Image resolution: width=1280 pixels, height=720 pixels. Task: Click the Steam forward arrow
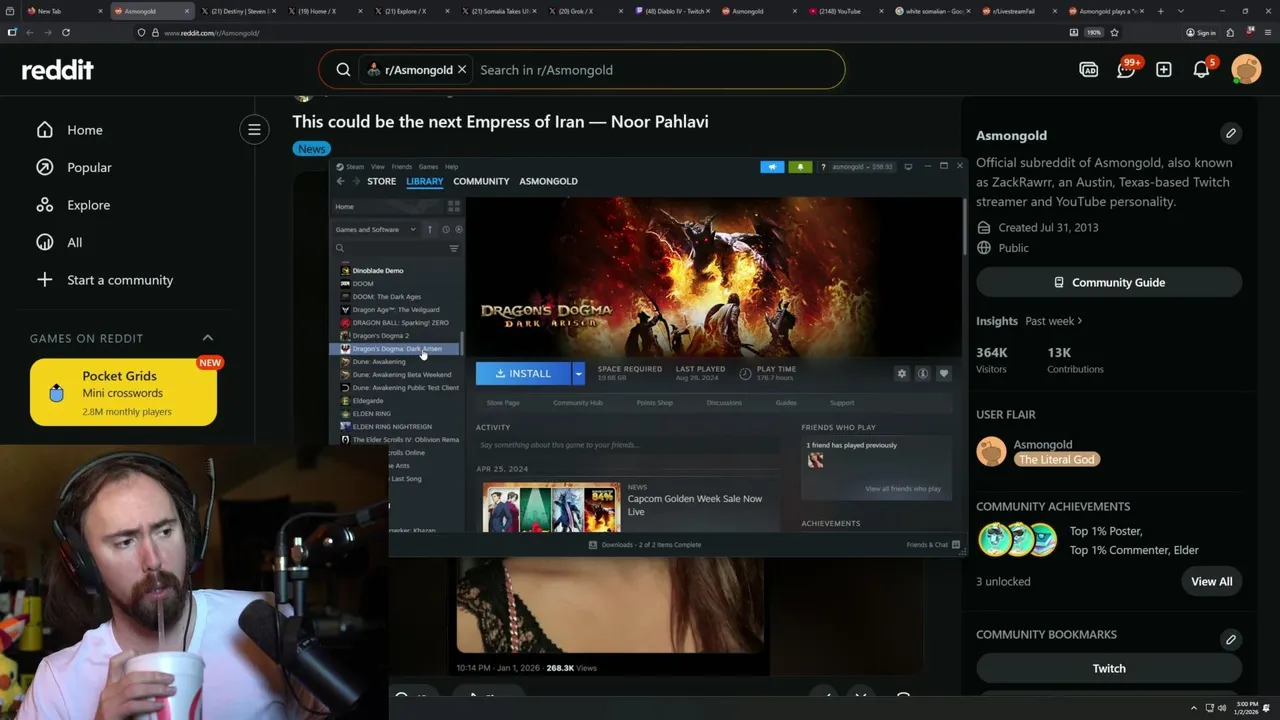point(355,181)
